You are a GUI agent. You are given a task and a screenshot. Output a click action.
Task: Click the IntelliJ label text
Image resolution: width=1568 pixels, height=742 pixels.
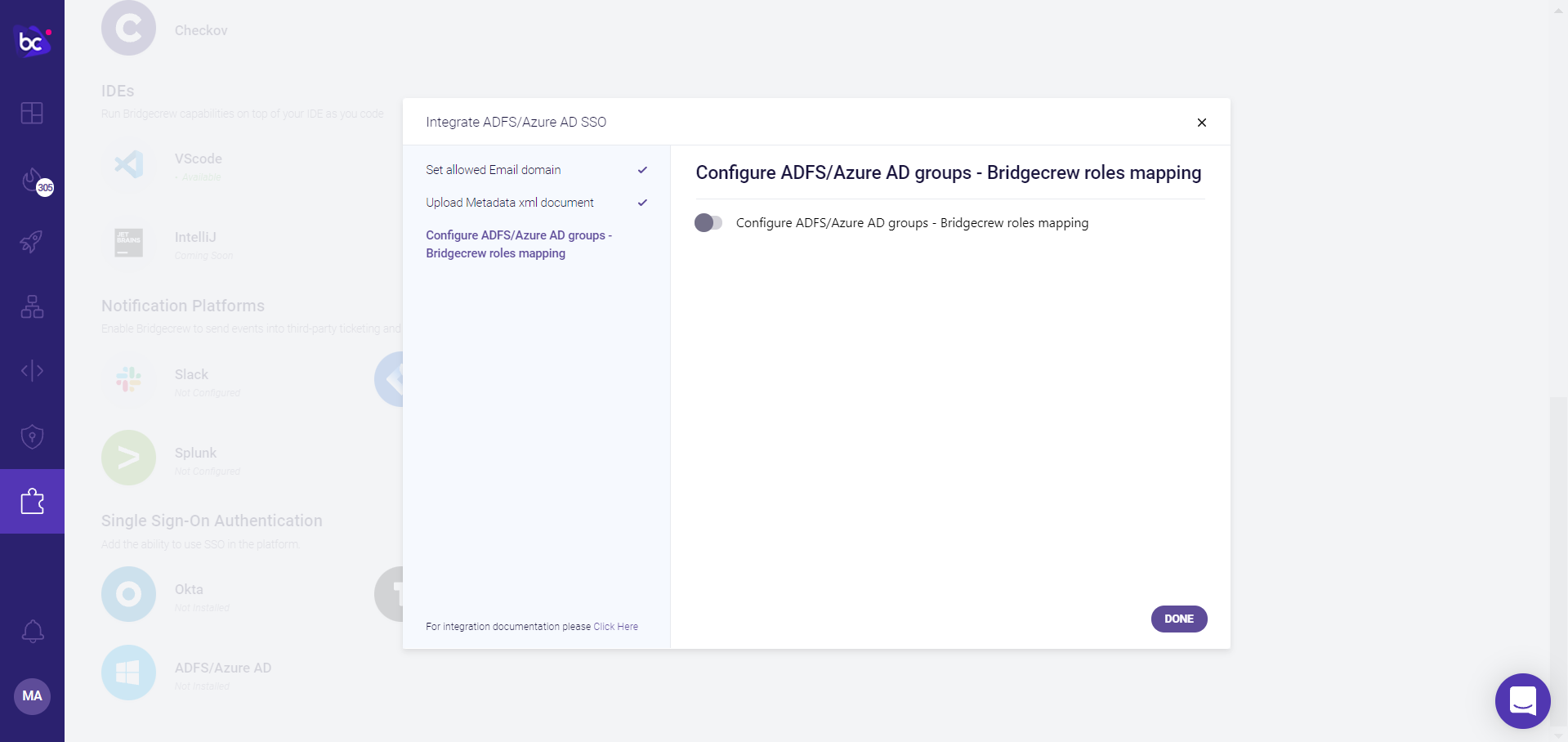point(195,237)
